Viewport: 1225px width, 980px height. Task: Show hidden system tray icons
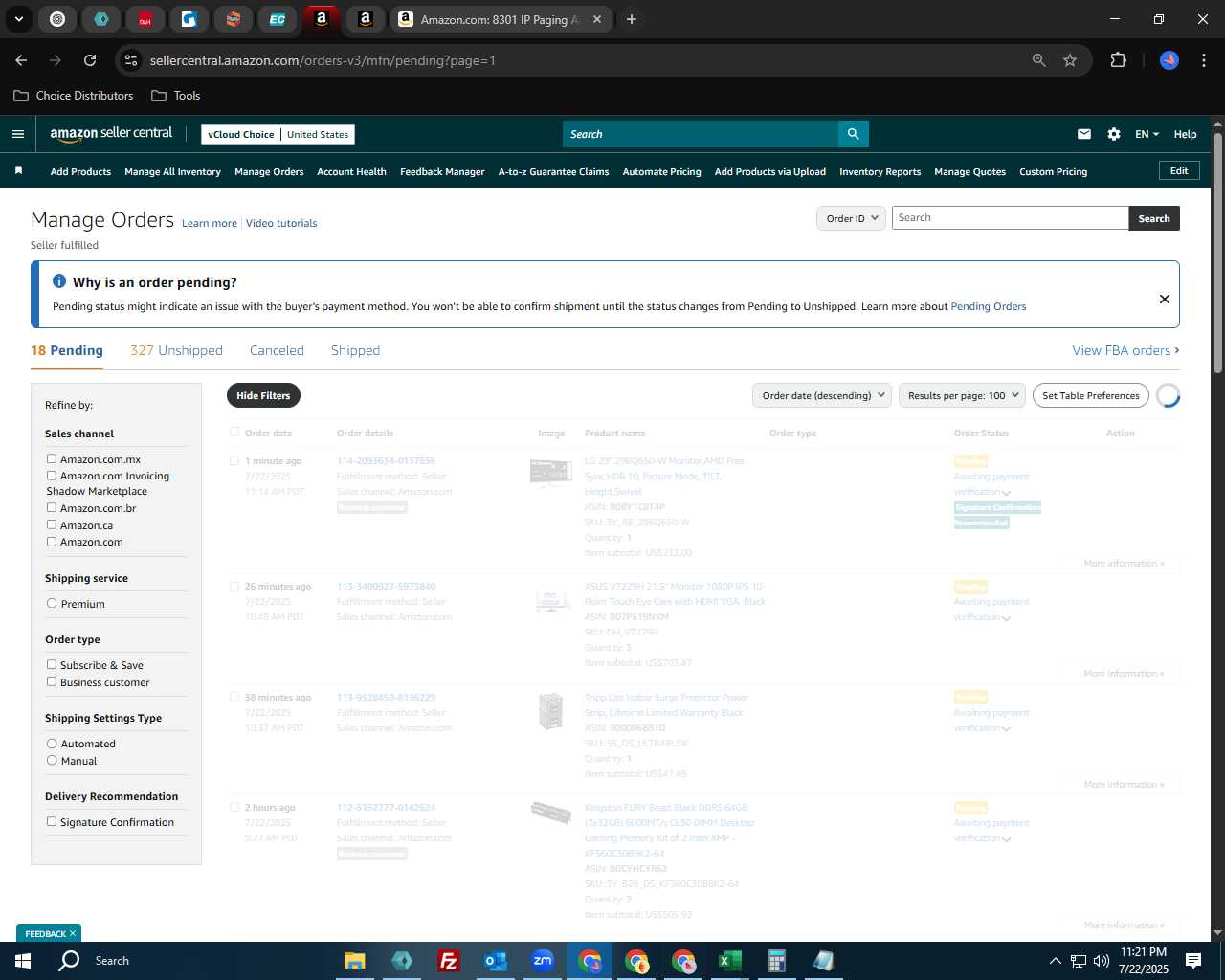point(1055,960)
